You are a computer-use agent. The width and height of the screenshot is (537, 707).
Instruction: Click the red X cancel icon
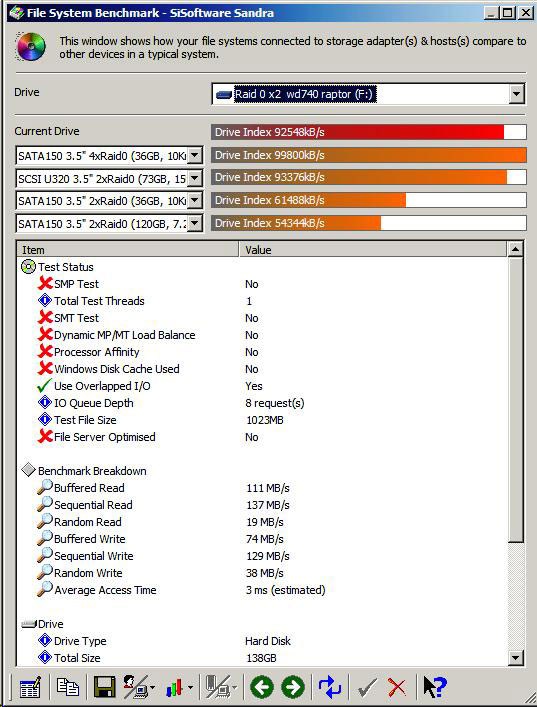[397, 688]
